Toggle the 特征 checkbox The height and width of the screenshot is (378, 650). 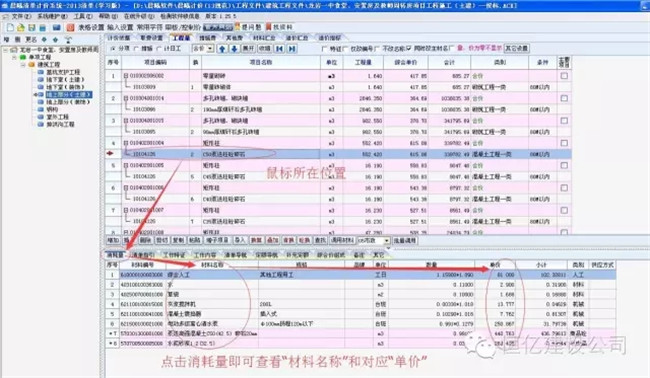[324, 48]
